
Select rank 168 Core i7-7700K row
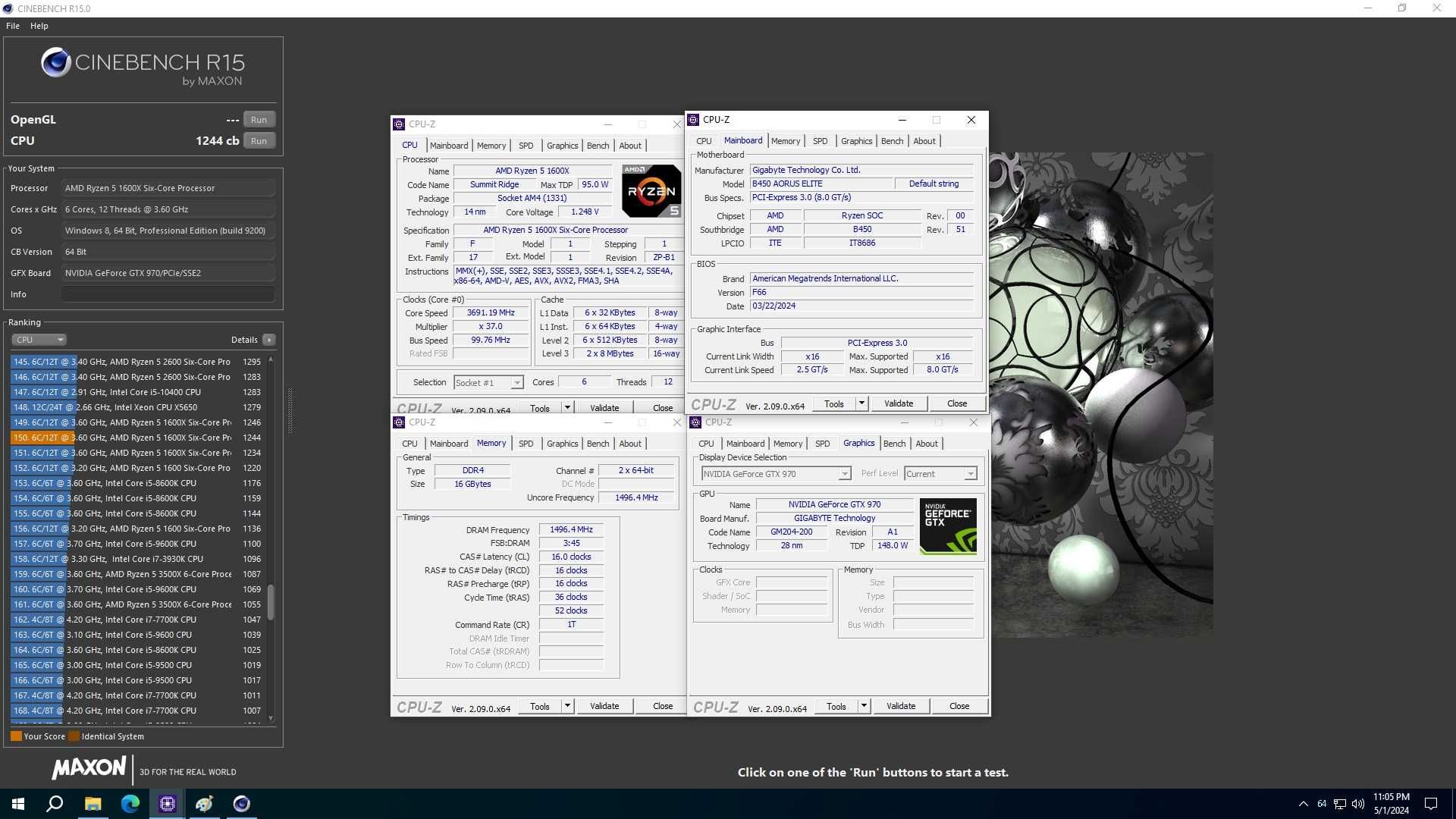[x=136, y=711]
